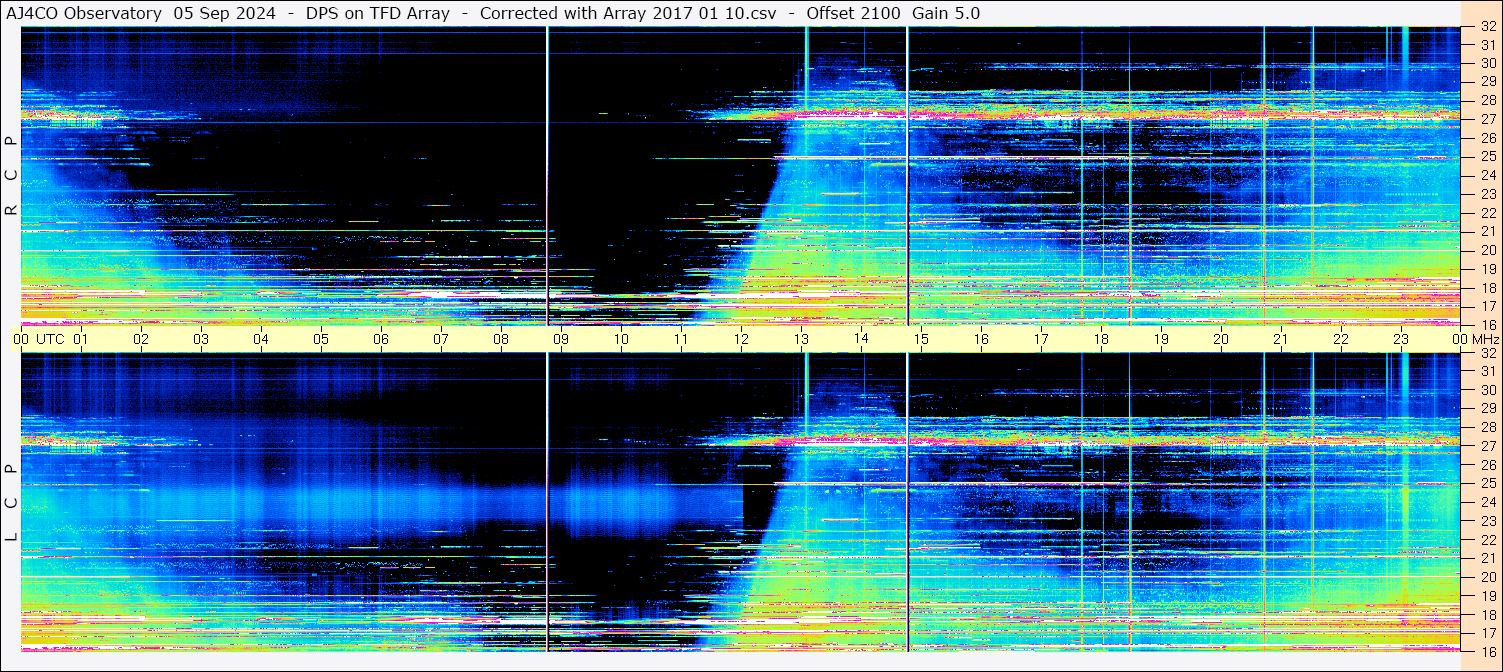Click the 28 MHz tick of RCP panel
This screenshot has width=1503, height=672.
coord(1487,101)
